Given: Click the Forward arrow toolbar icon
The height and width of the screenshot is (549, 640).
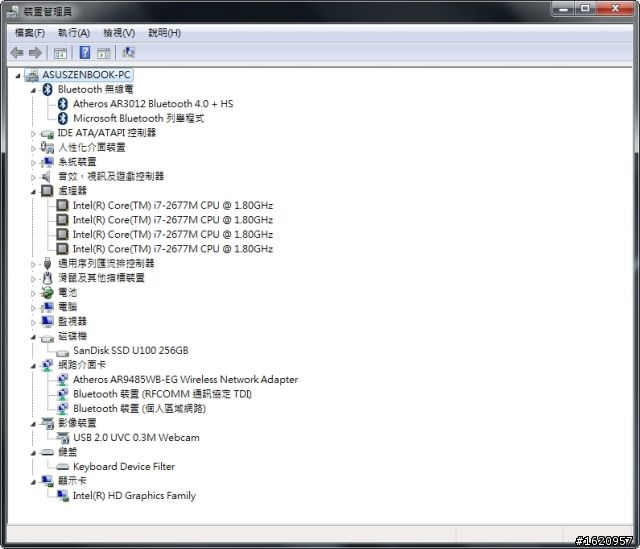Looking at the screenshot, I should pos(36,53).
